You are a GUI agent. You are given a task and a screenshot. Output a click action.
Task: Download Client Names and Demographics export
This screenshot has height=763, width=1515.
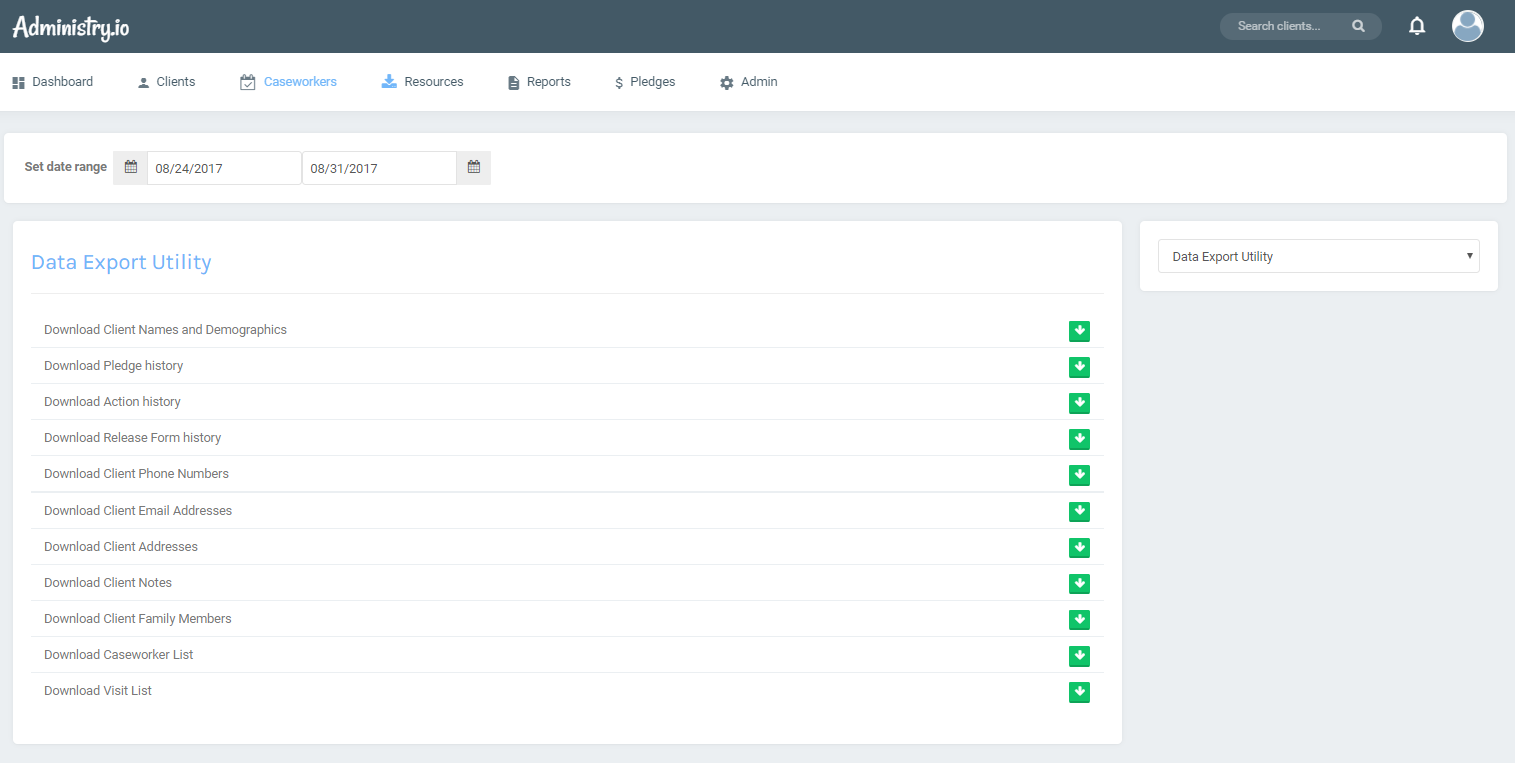pos(1079,331)
